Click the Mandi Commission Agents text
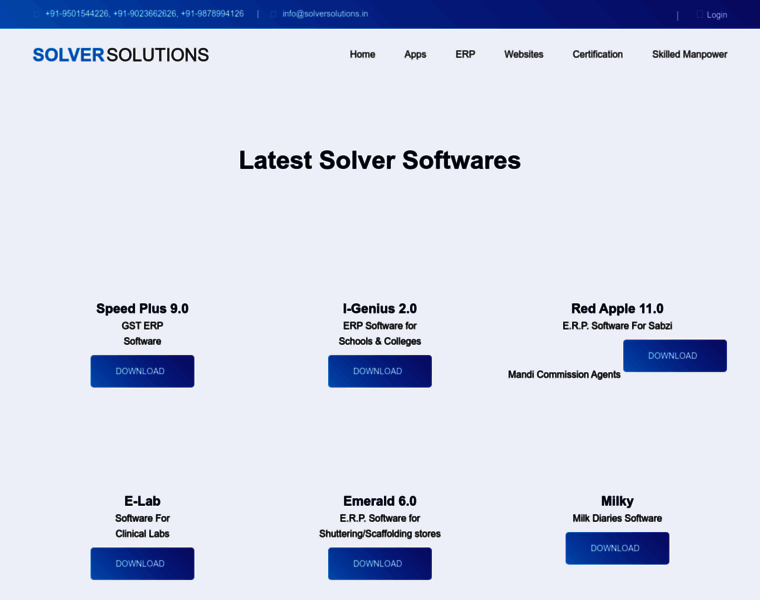The height and width of the screenshot is (600, 760). [x=564, y=375]
